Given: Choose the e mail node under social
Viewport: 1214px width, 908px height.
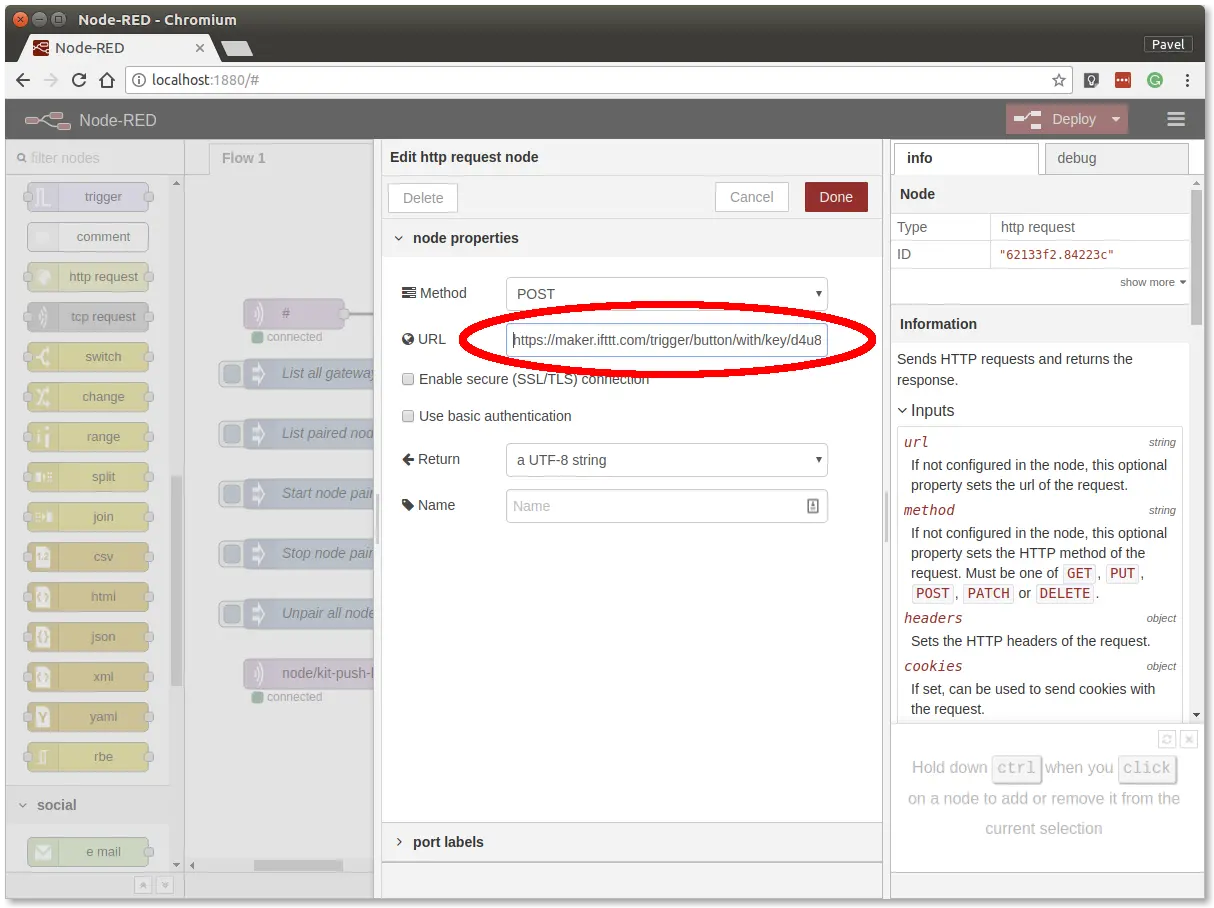Looking at the screenshot, I should [88, 852].
